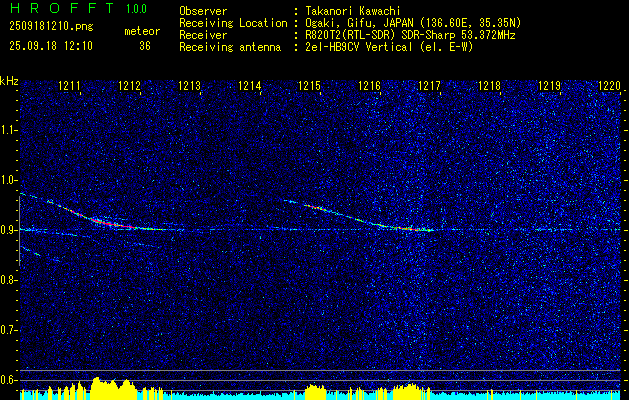This screenshot has height=400, width=629.
Task: Click the timestamp 25.09.18 12:10
Action: 51,46
